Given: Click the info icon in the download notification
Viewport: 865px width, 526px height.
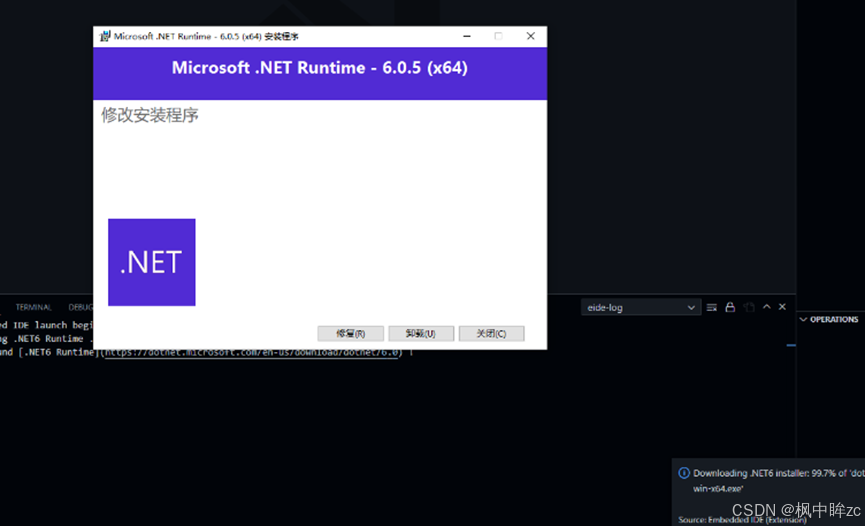Looking at the screenshot, I should 684,473.
